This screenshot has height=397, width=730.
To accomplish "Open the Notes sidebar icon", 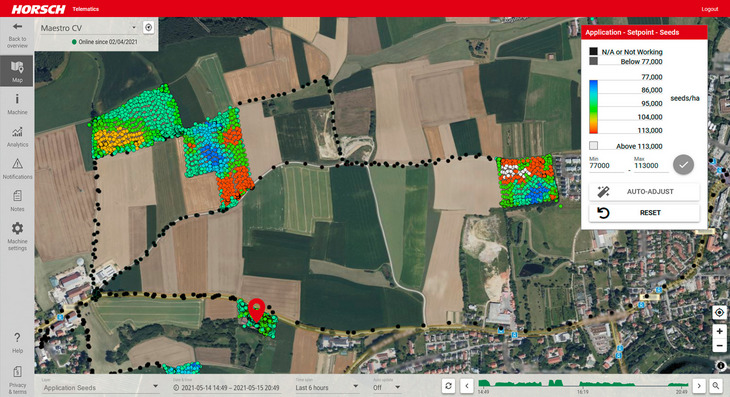I will 17,195.
